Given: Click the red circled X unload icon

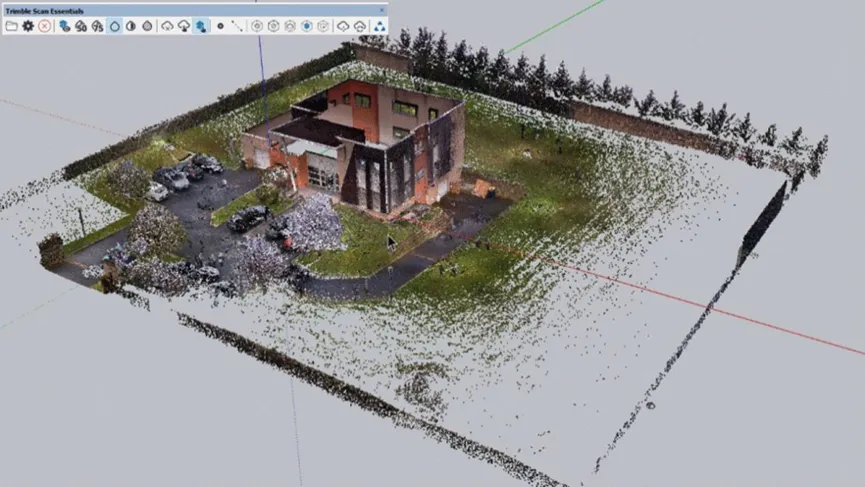Looking at the screenshot, I should 45,26.
